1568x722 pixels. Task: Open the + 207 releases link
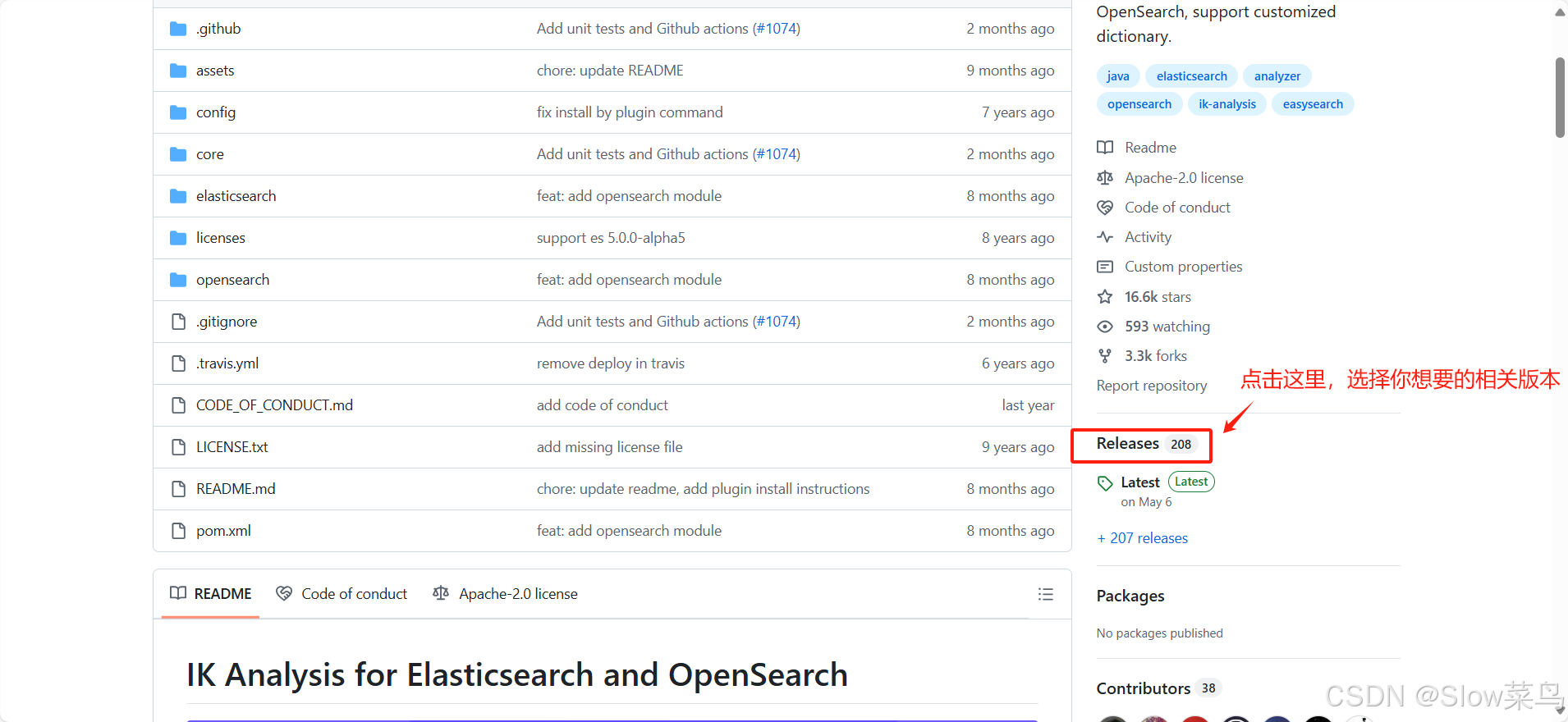(x=1143, y=538)
